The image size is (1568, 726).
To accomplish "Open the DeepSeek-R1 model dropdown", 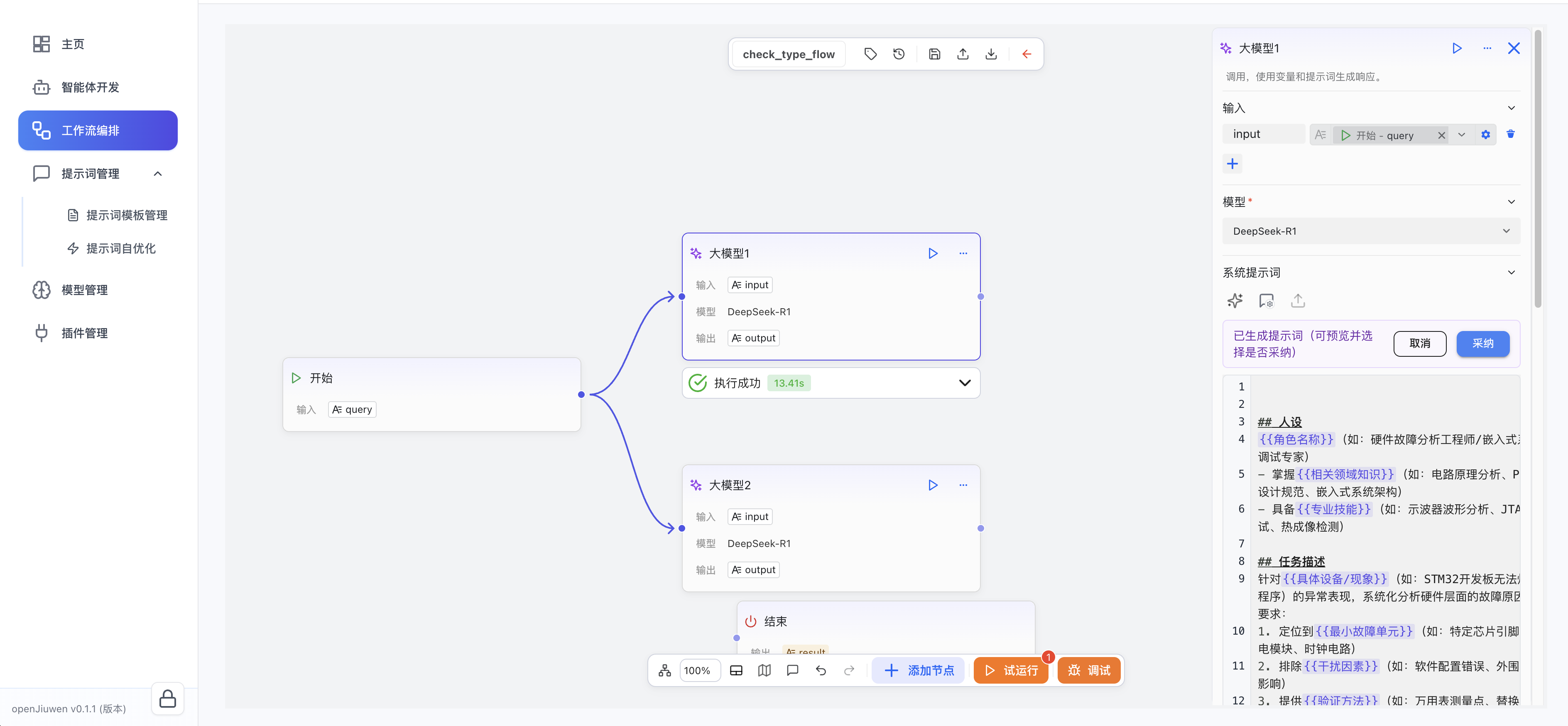I will coord(1370,231).
